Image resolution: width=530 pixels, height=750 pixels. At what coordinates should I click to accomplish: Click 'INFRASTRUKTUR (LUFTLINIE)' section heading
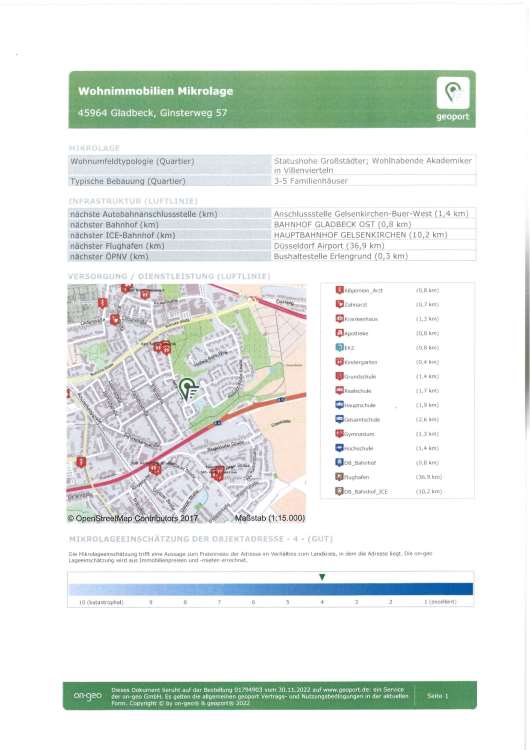point(133,201)
